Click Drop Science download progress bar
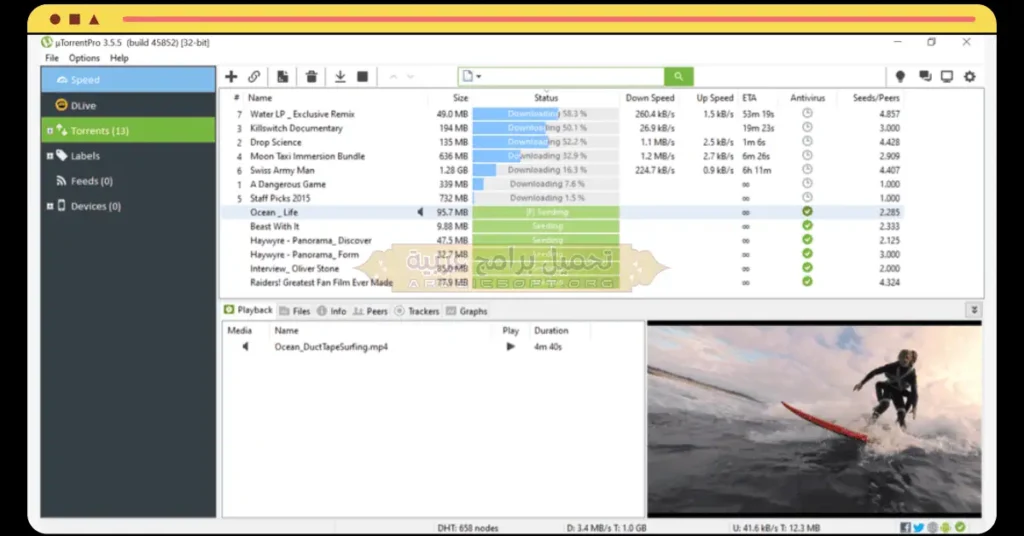The width and height of the screenshot is (1024, 536). [x=546, y=142]
